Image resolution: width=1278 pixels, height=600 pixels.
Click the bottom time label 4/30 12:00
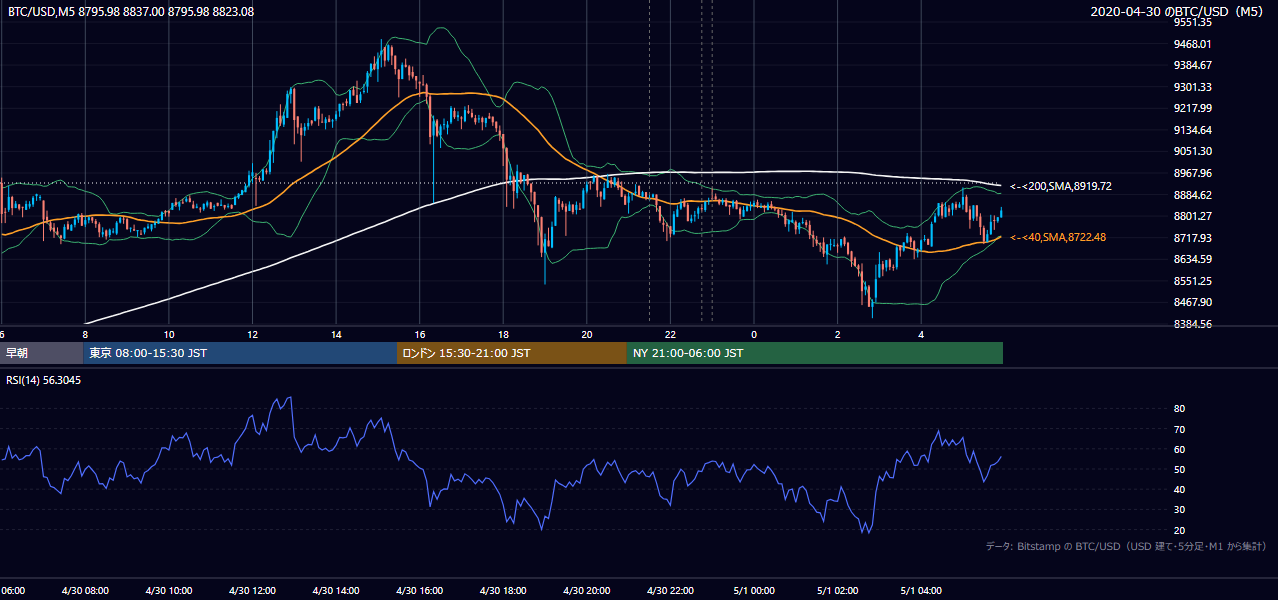coord(252,590)
